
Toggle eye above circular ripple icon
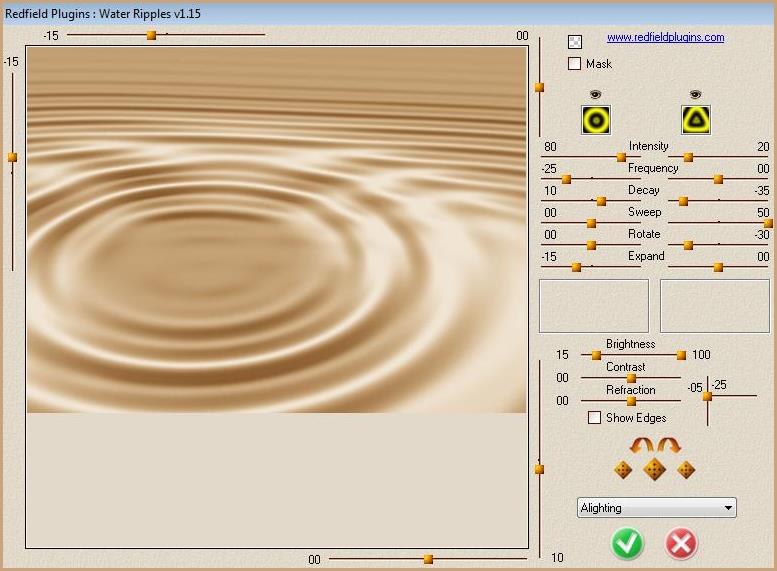coord(596,94)
